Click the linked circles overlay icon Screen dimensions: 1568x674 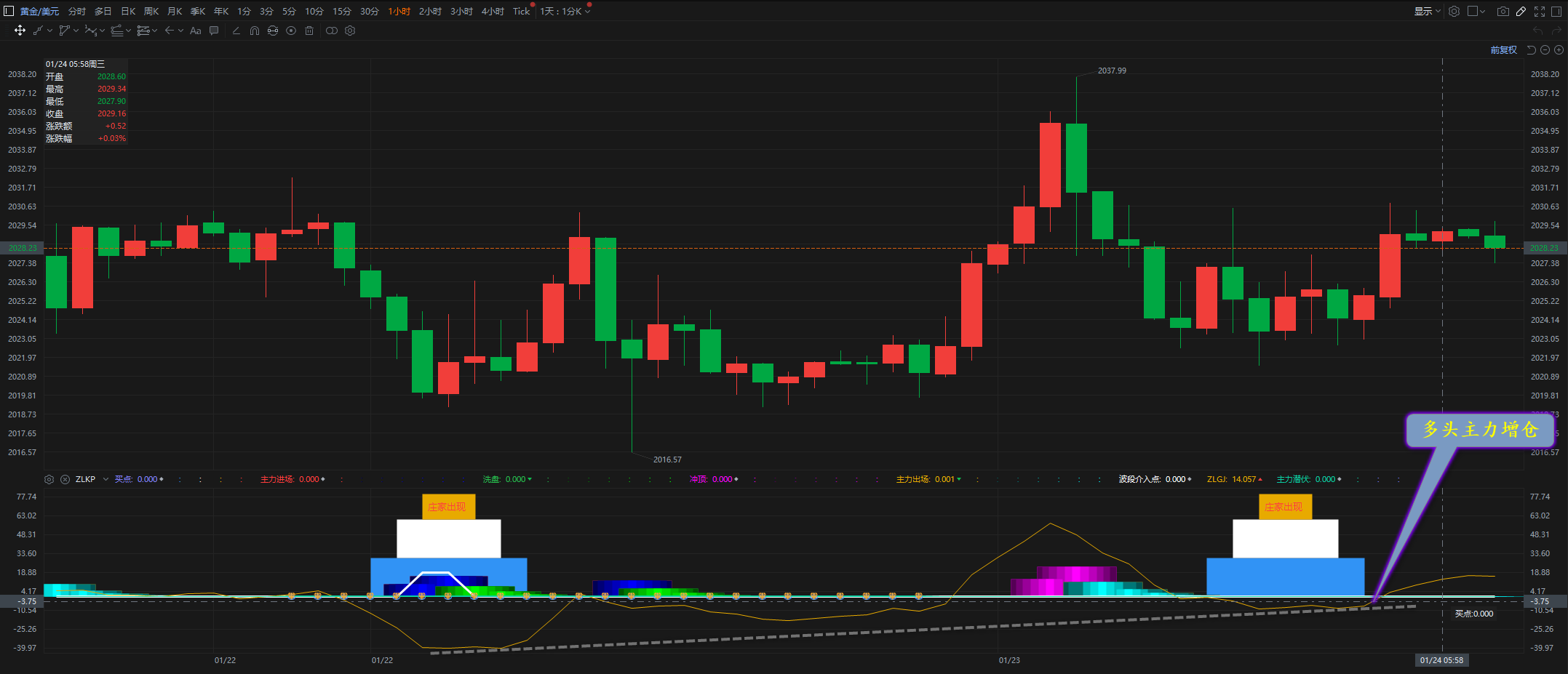(x=332, y=31)
